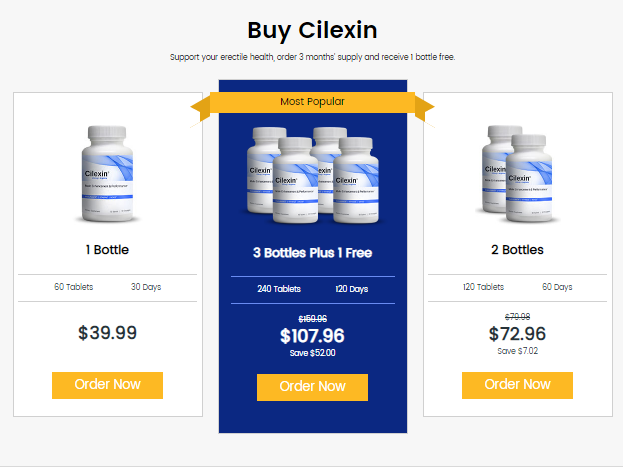Image resolution: width=623 pixels, height=468 pixels.
Task: Click Order Now for 3 Bottles Plus 1 Free
Action: coord(312,387)
